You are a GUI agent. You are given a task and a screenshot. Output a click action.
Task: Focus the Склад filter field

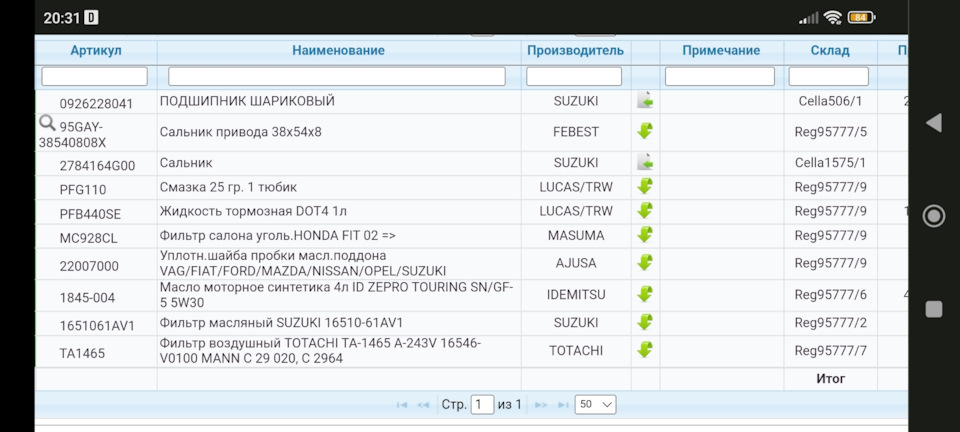828,76
